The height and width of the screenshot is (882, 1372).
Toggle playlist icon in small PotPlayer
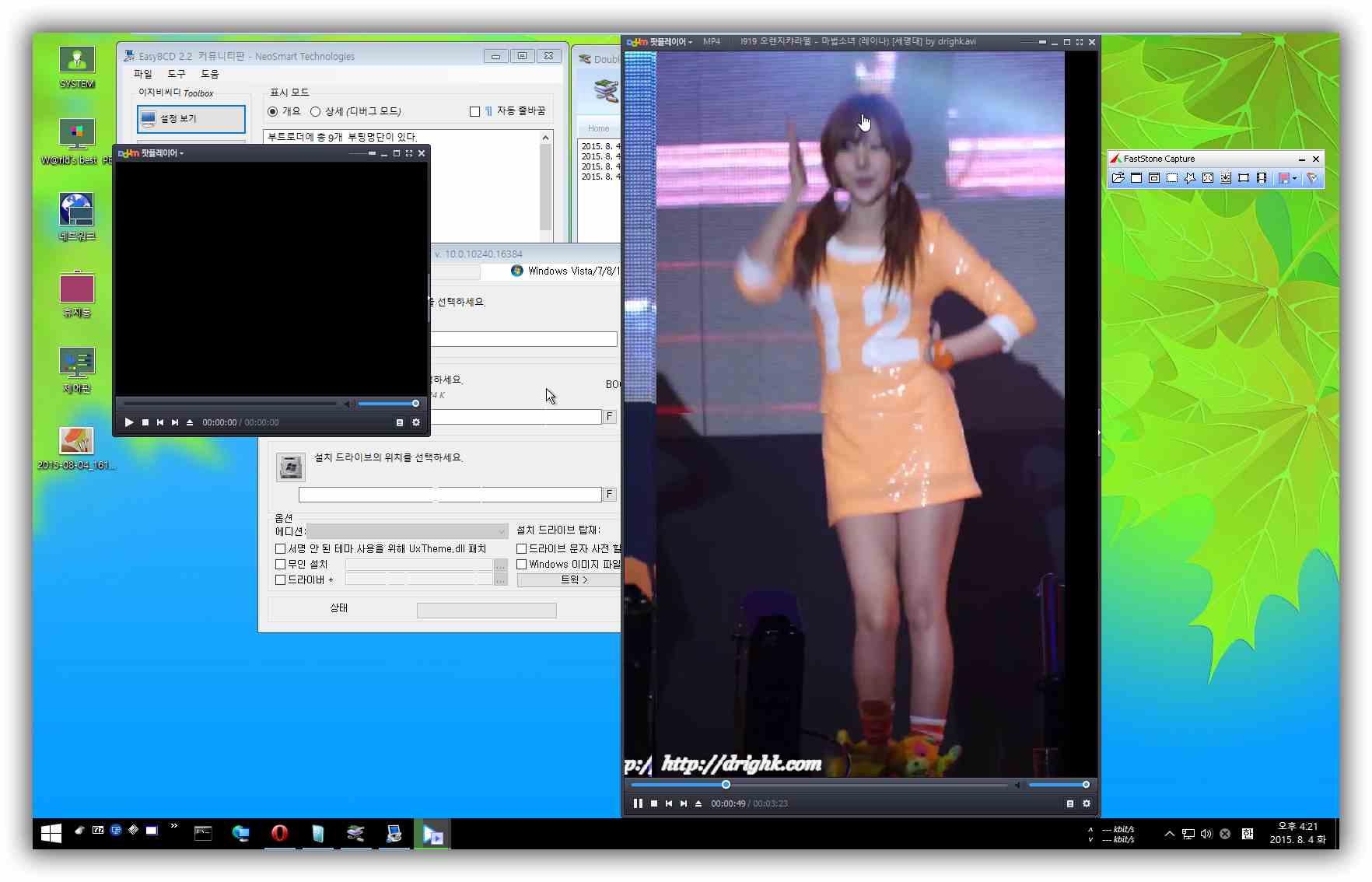coord(400,422)
